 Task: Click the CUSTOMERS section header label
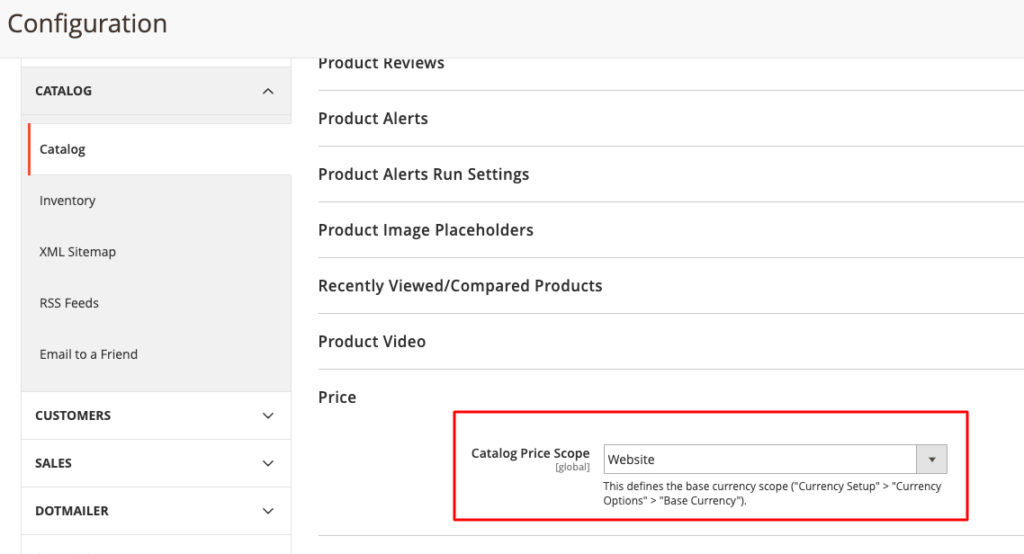coord(73,416)
